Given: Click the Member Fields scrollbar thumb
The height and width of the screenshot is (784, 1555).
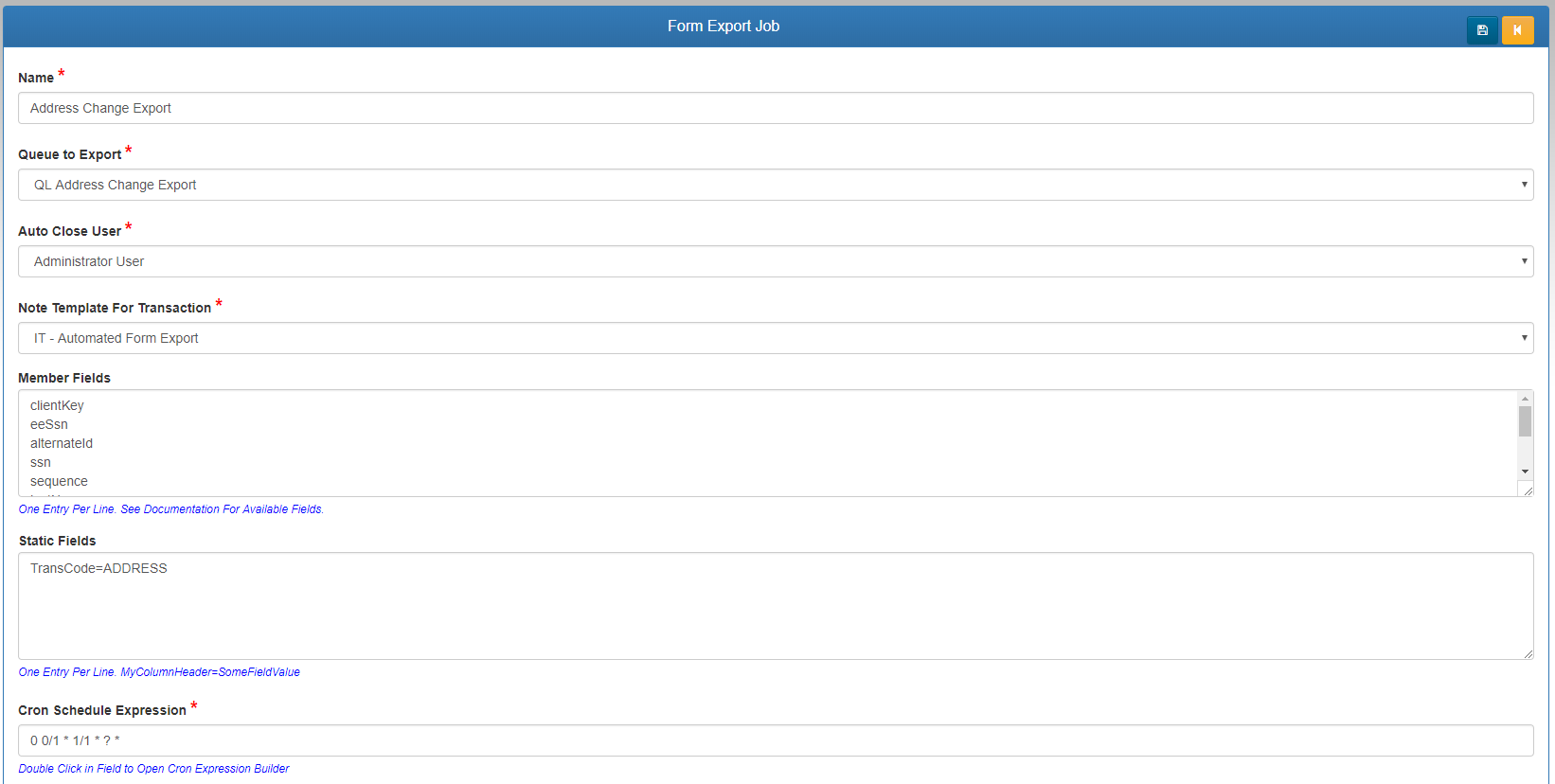Looking at the screenshot, I should tap(1525, 421).
